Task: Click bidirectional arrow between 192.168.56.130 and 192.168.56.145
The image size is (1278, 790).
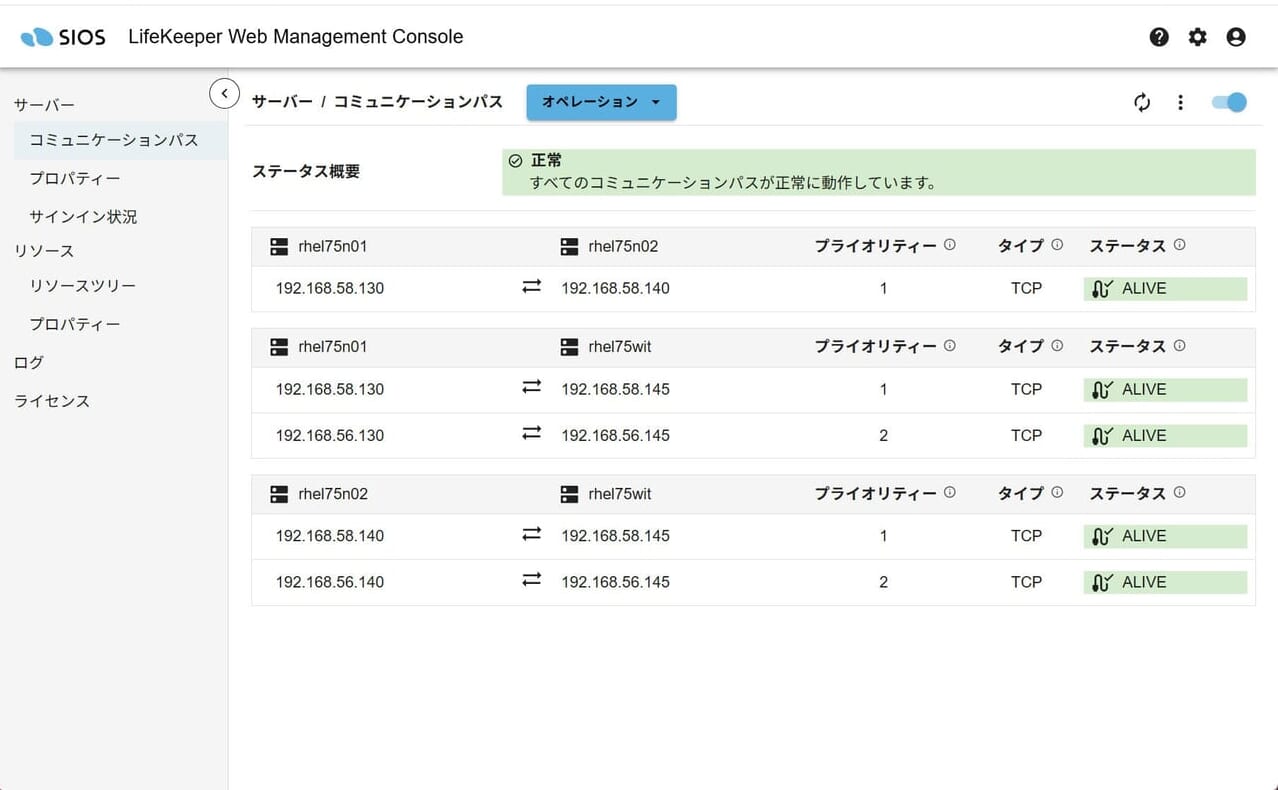Action: coord(532,434)
